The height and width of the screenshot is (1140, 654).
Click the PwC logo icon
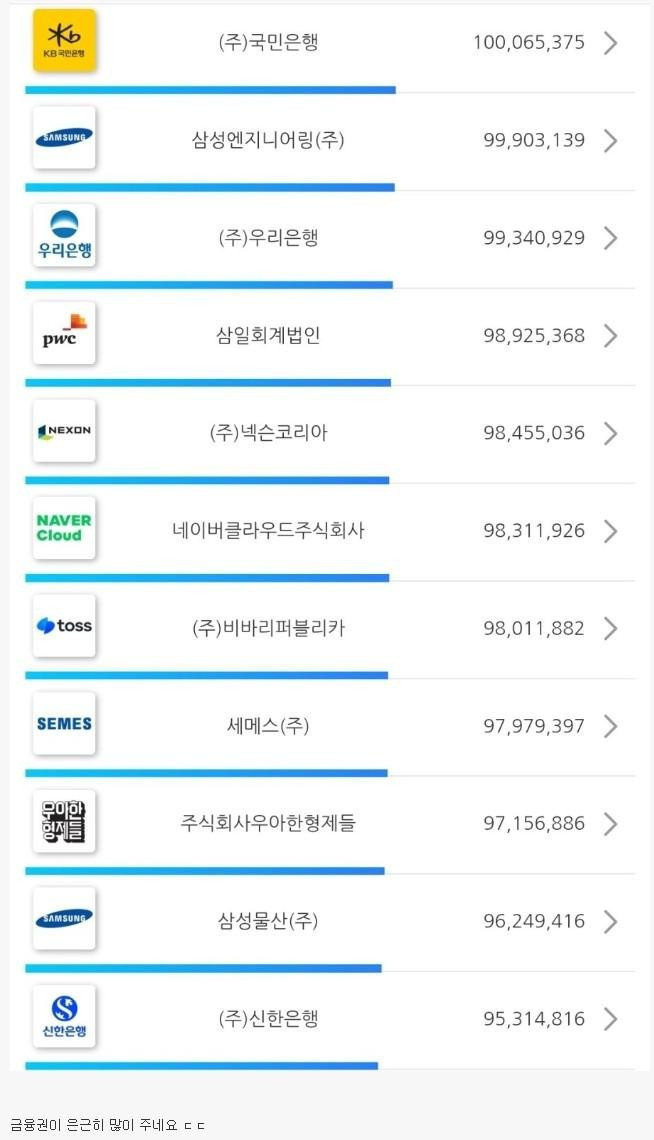pos(64,334)
